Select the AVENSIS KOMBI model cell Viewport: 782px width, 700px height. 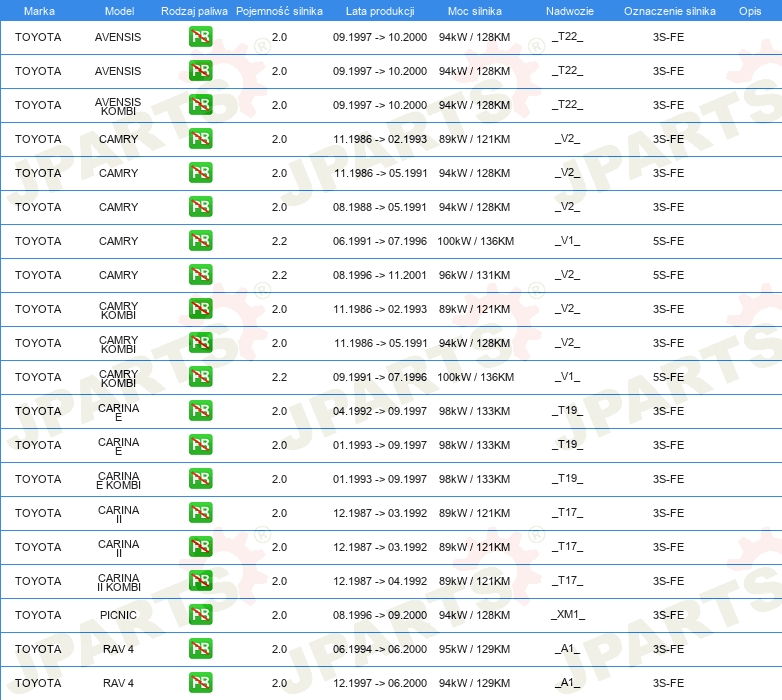[x=118, y=106]
